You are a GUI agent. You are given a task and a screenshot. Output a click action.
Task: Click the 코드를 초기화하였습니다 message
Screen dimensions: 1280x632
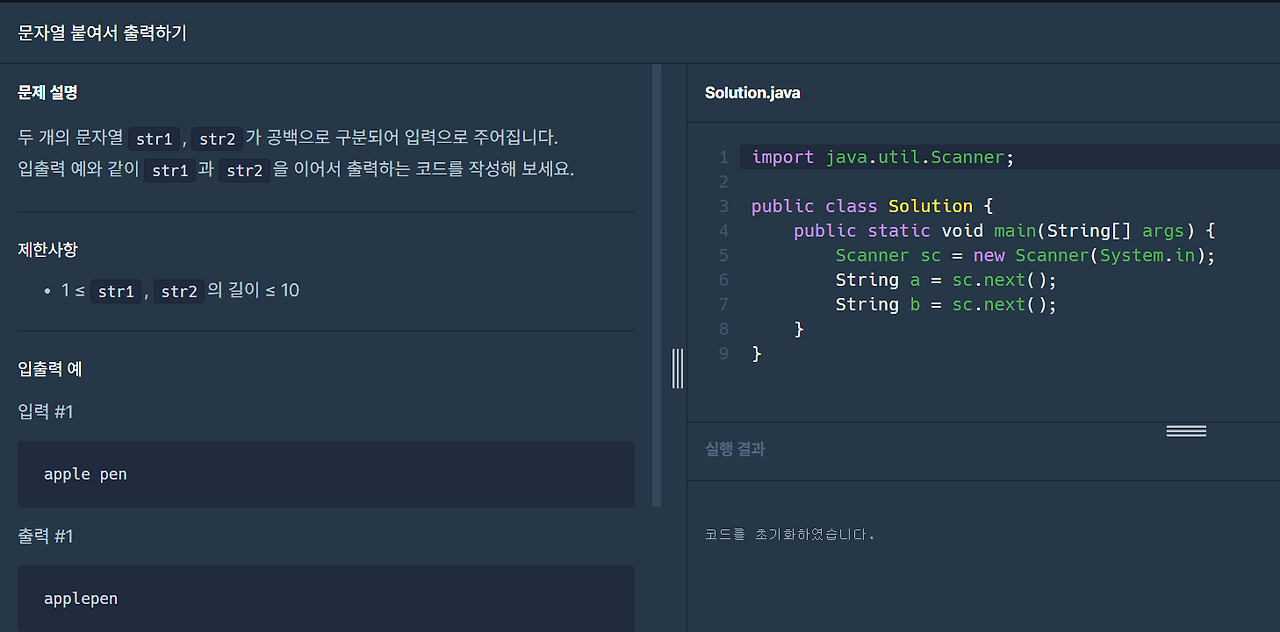[786, 534]
